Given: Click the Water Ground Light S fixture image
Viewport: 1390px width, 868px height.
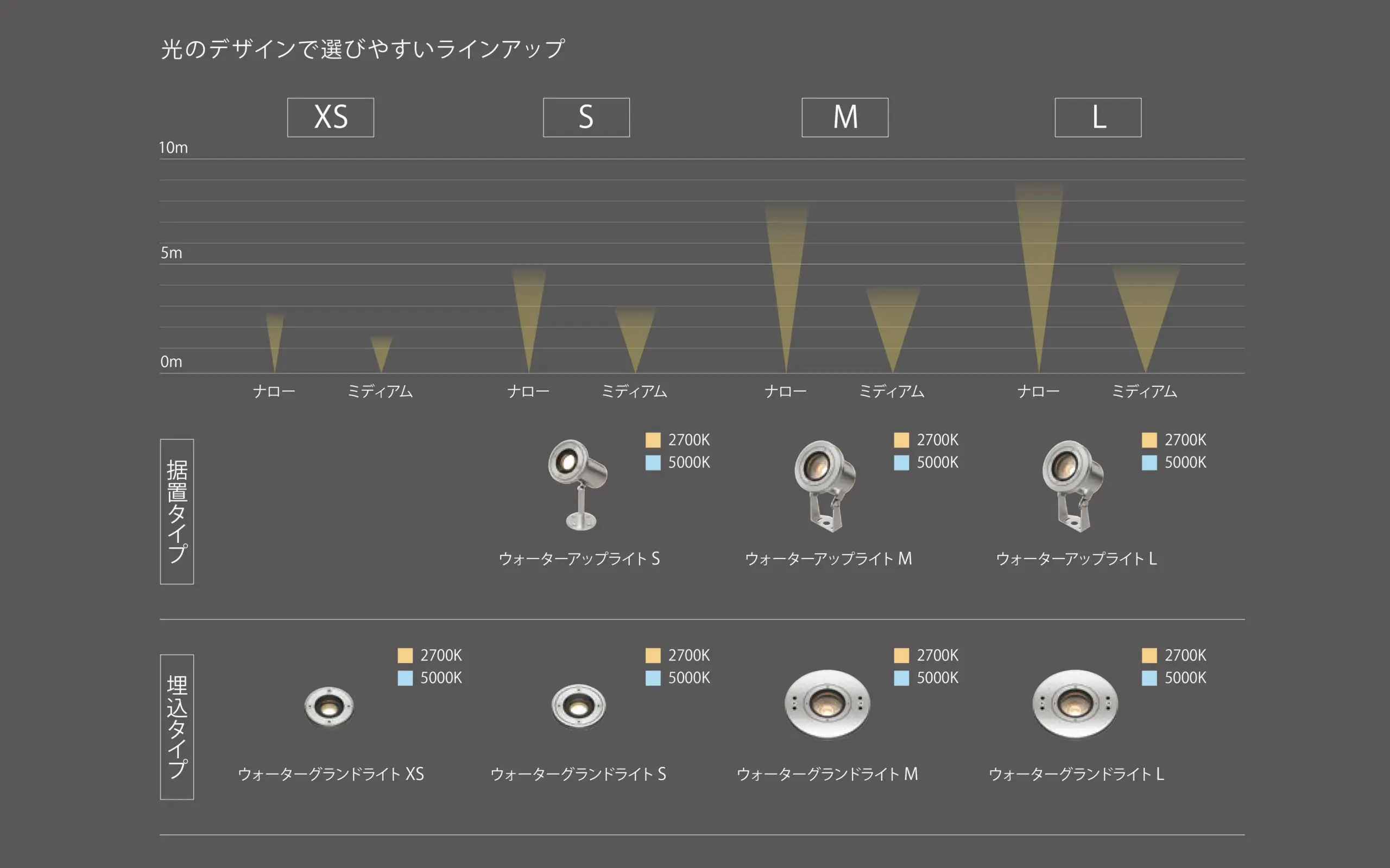Looking at the screenshot, I should pyautogui.click(x=578, y=706).
